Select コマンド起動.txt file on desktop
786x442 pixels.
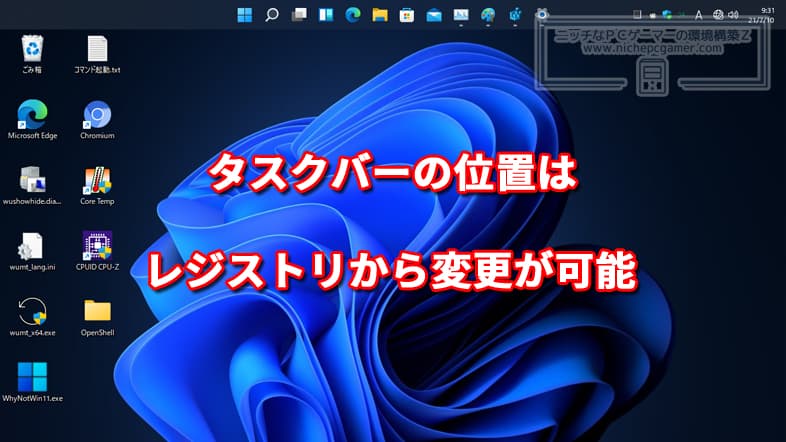point(97,54)
